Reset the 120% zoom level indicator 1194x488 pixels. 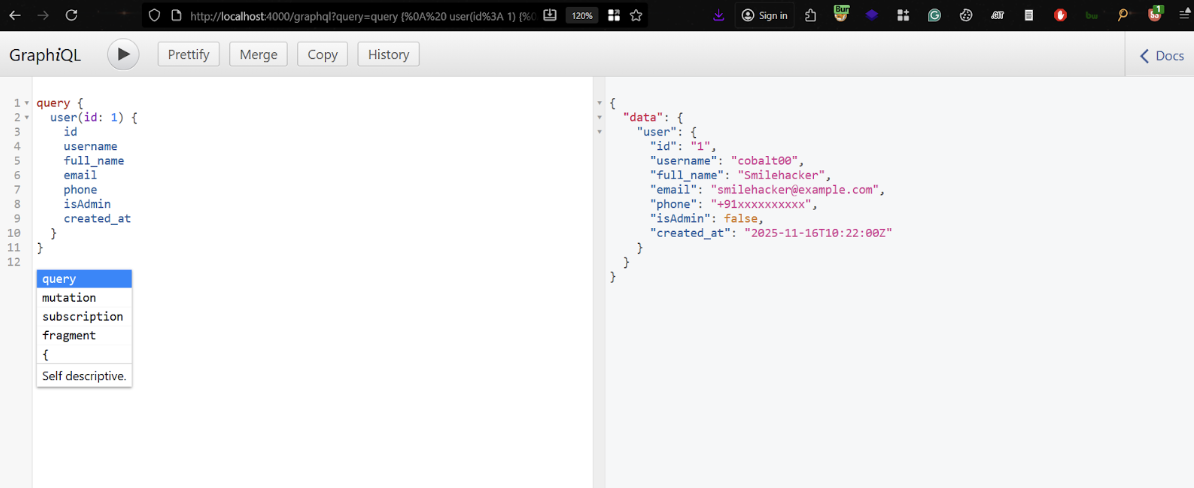[x=583, y=15]
